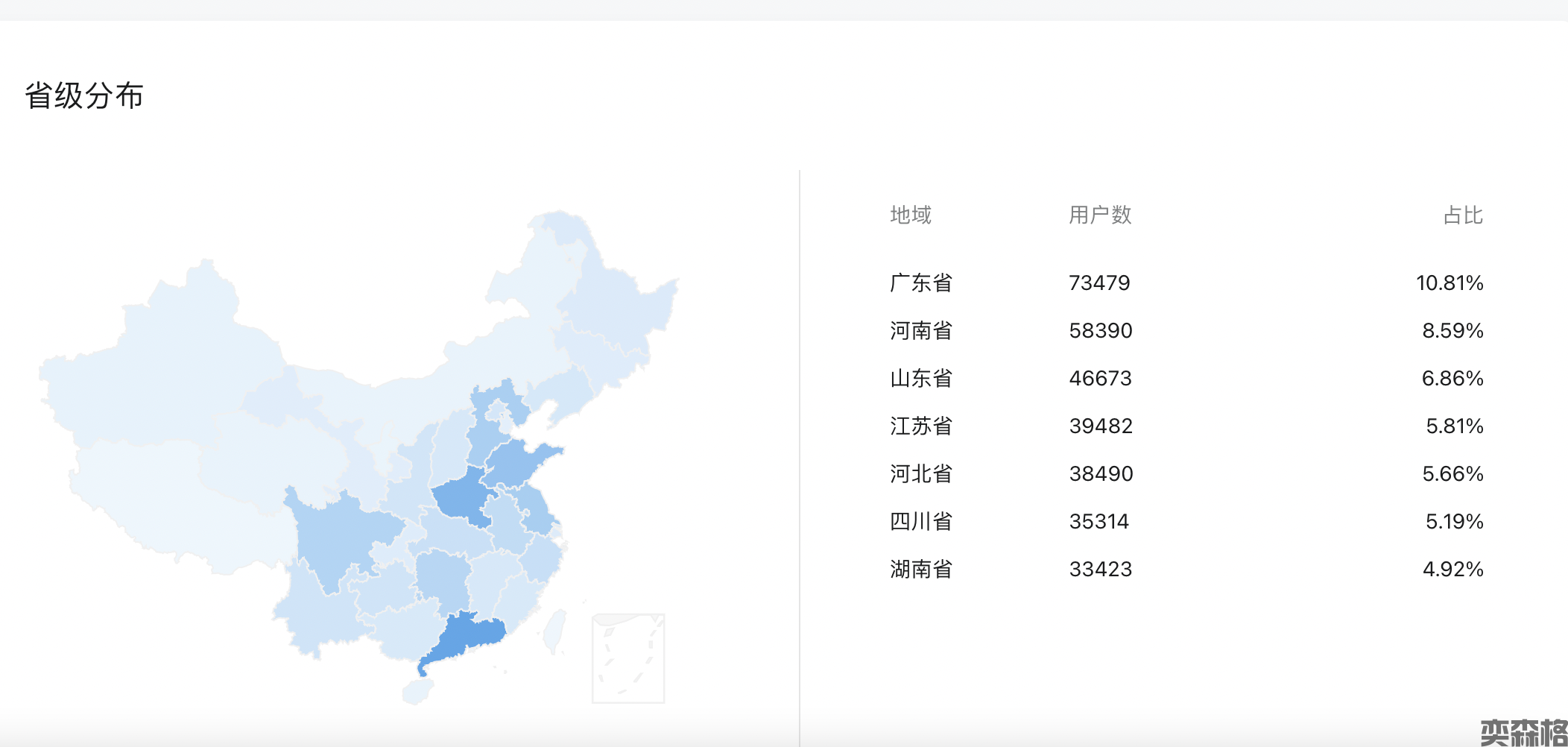Sort by the 用户数 column header
This screenshot has height=747, width=1568.
tap(1099, 215)
